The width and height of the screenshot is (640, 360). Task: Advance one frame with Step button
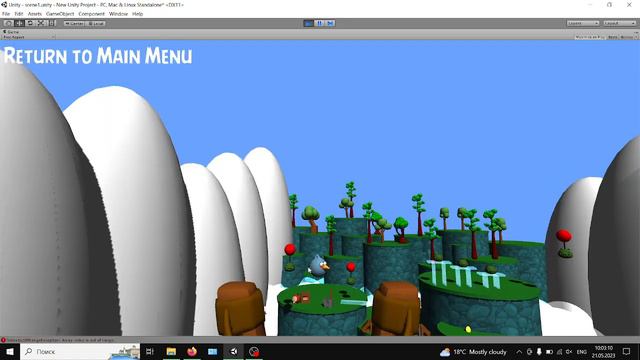331,23
